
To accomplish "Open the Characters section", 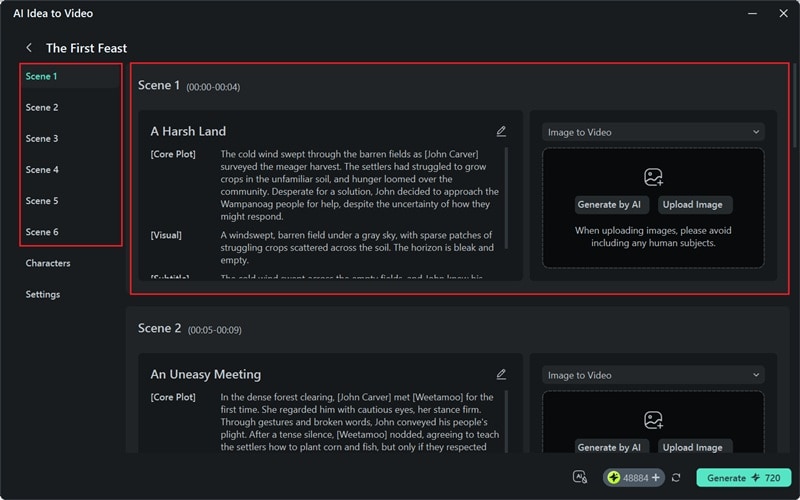I will (x=48, y=263).
